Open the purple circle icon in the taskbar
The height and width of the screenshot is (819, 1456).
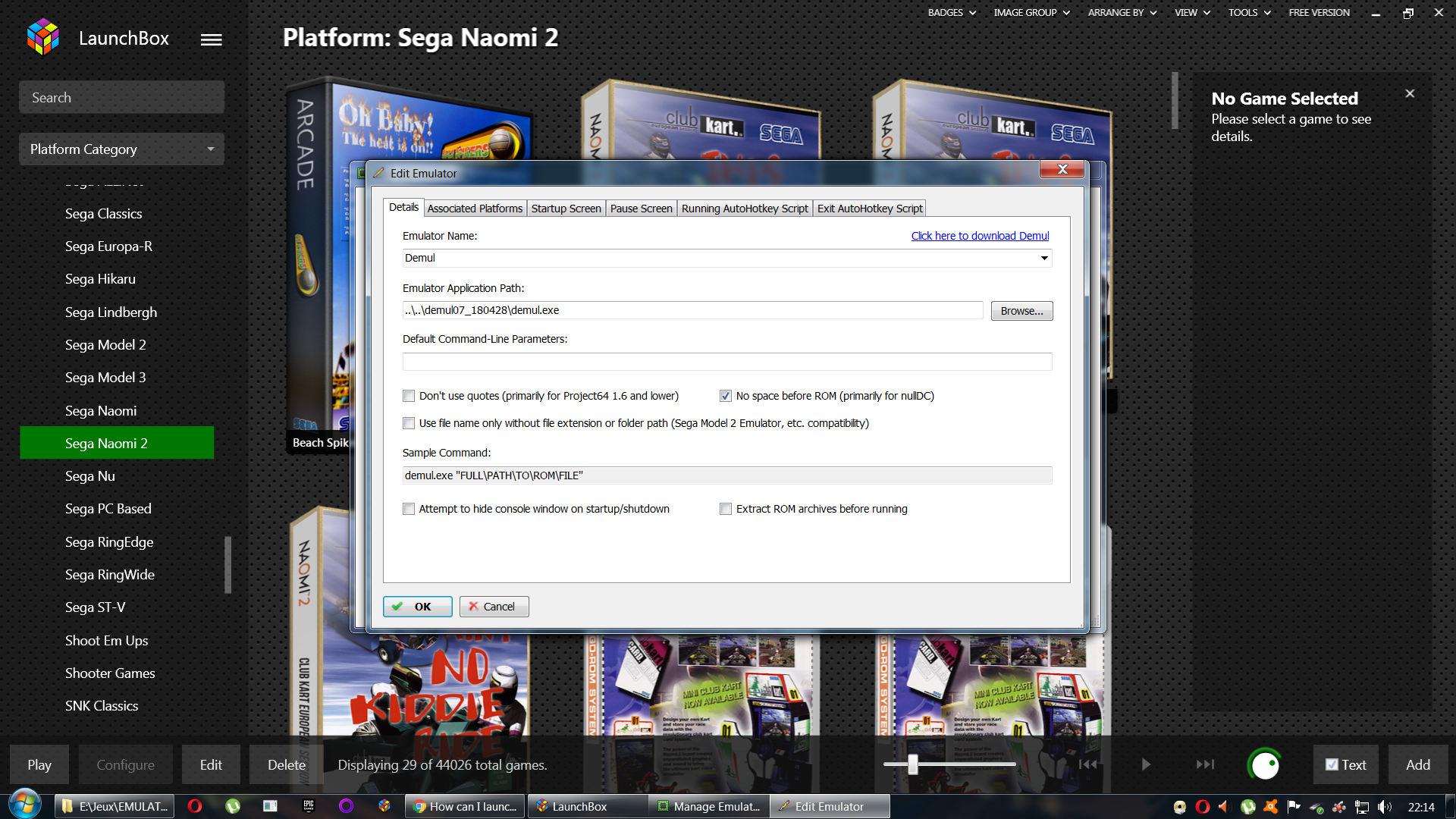(x=347, y=806)
